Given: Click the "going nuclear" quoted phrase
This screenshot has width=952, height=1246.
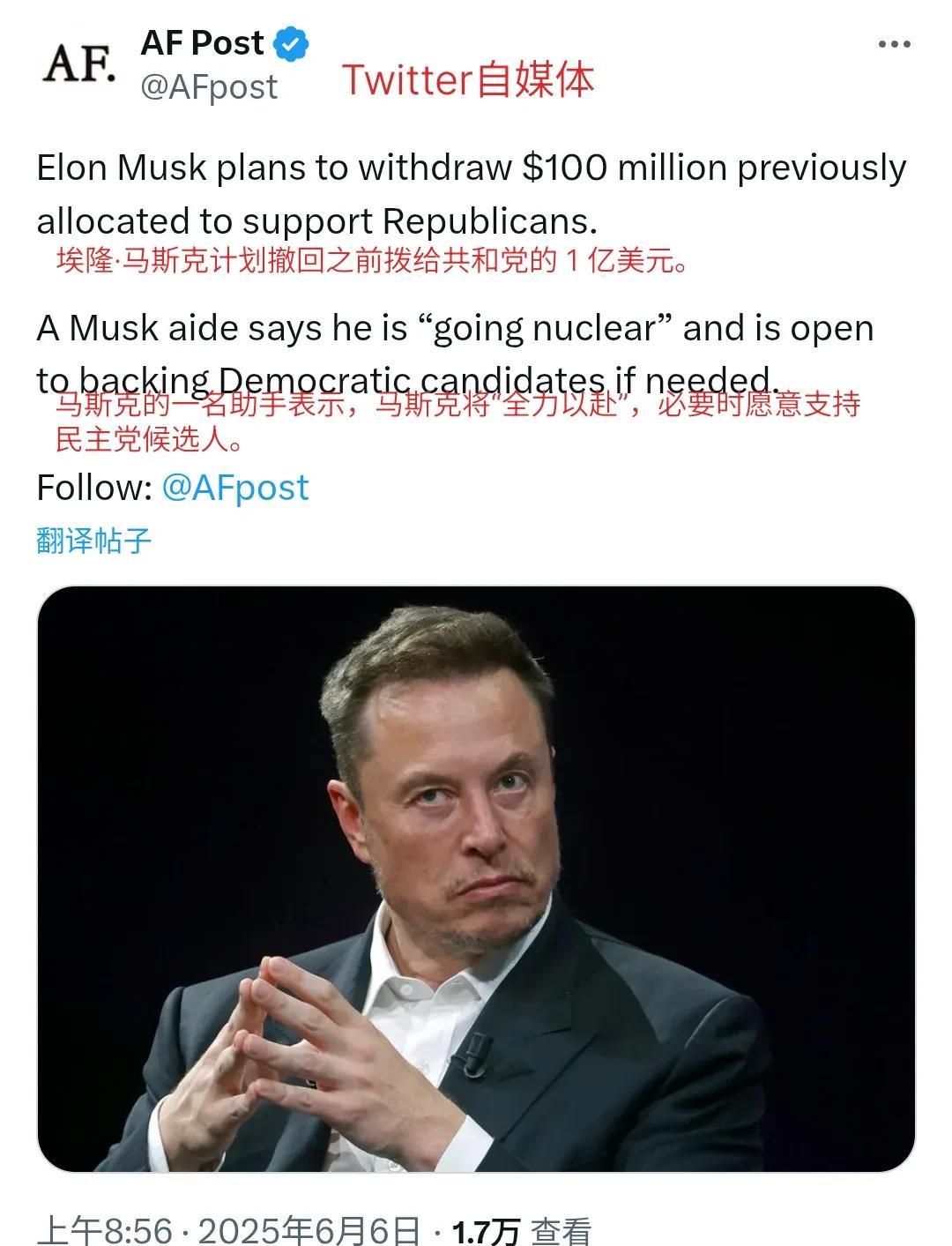Looking at the screenshot, I should (x=542, y=328).
